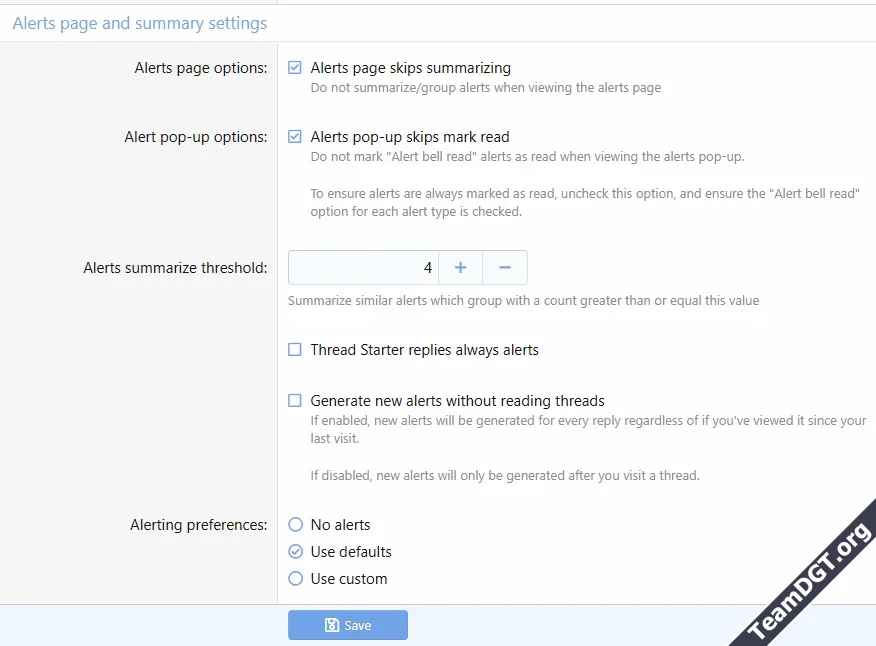Uncheck Alerts pop-up skips mark read
The height and width of the screenshot is (646, 876).
[295, 137]
